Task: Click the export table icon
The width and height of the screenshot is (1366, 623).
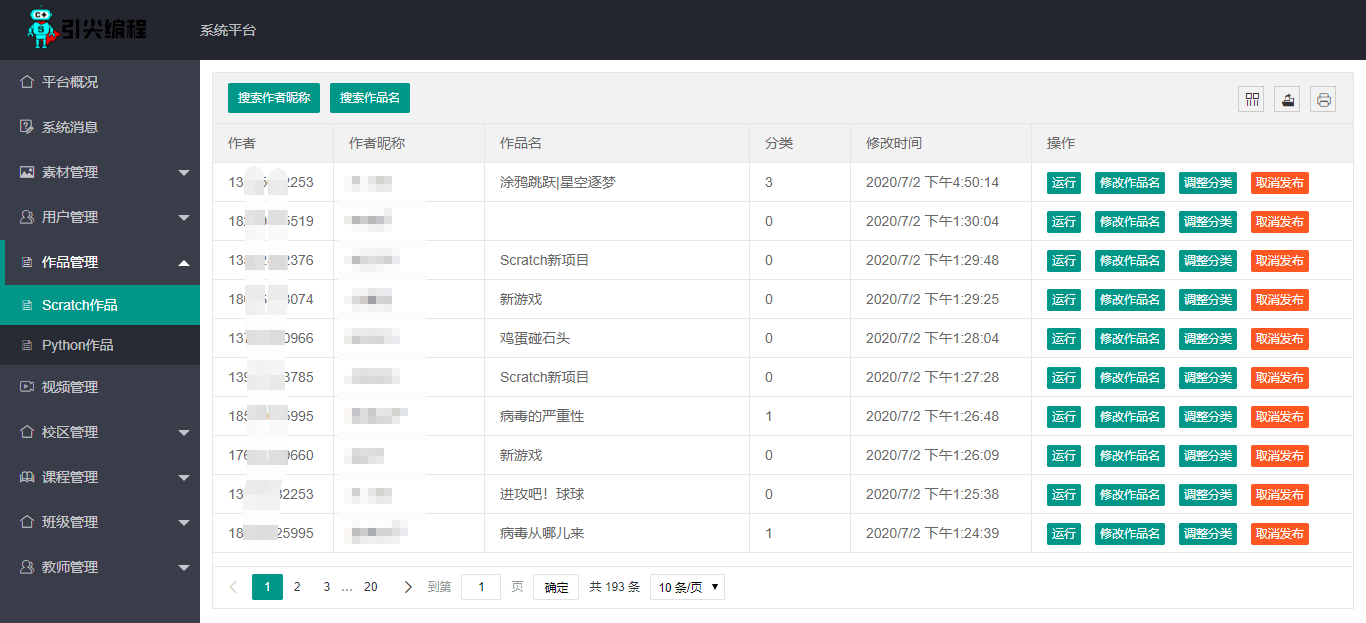Action: pos(1287,99)
